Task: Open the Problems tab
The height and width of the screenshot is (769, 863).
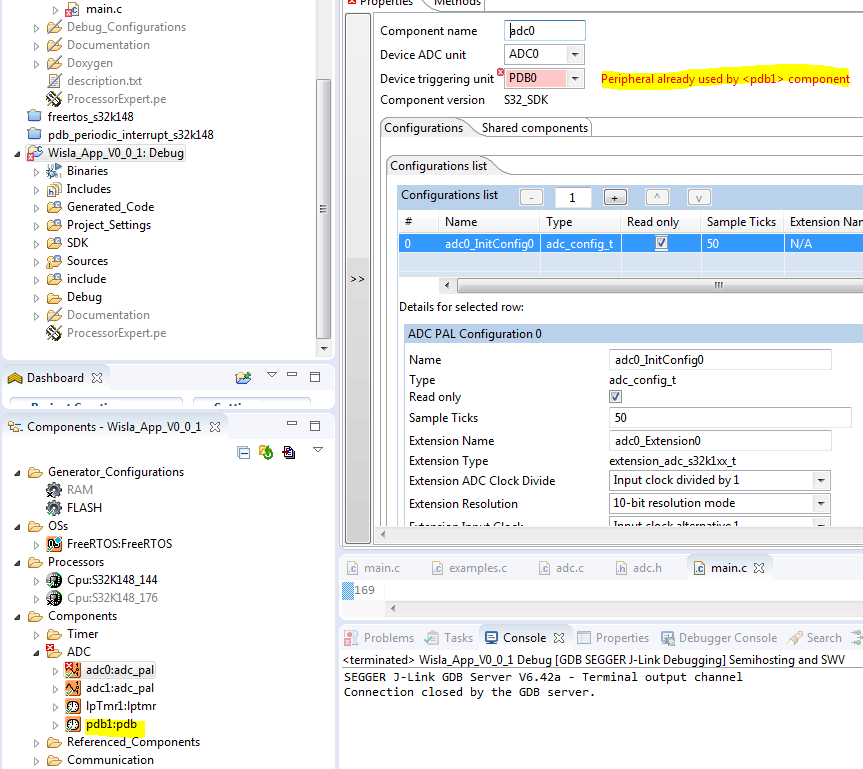Action: (379, 637)
